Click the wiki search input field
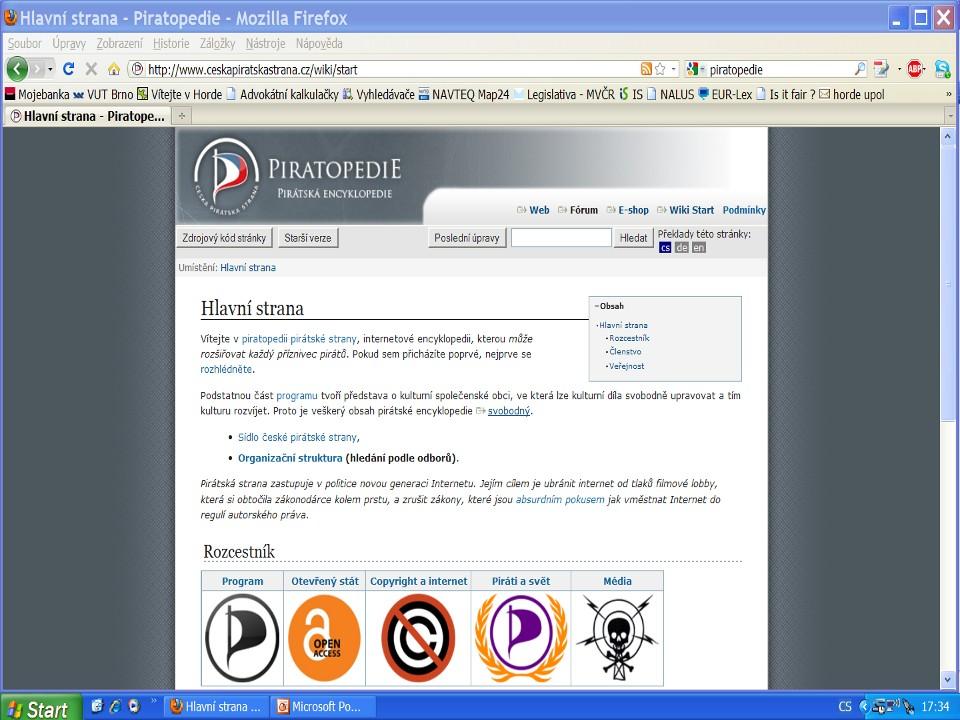This screenshot has height=720, width=960. pos(561,238)
